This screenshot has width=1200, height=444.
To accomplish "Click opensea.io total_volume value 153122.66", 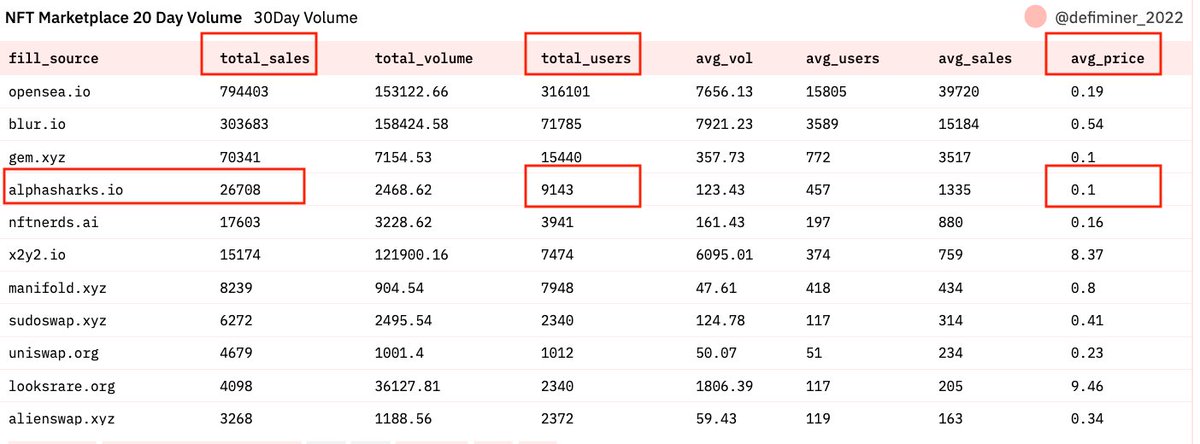I will (412, 92).
